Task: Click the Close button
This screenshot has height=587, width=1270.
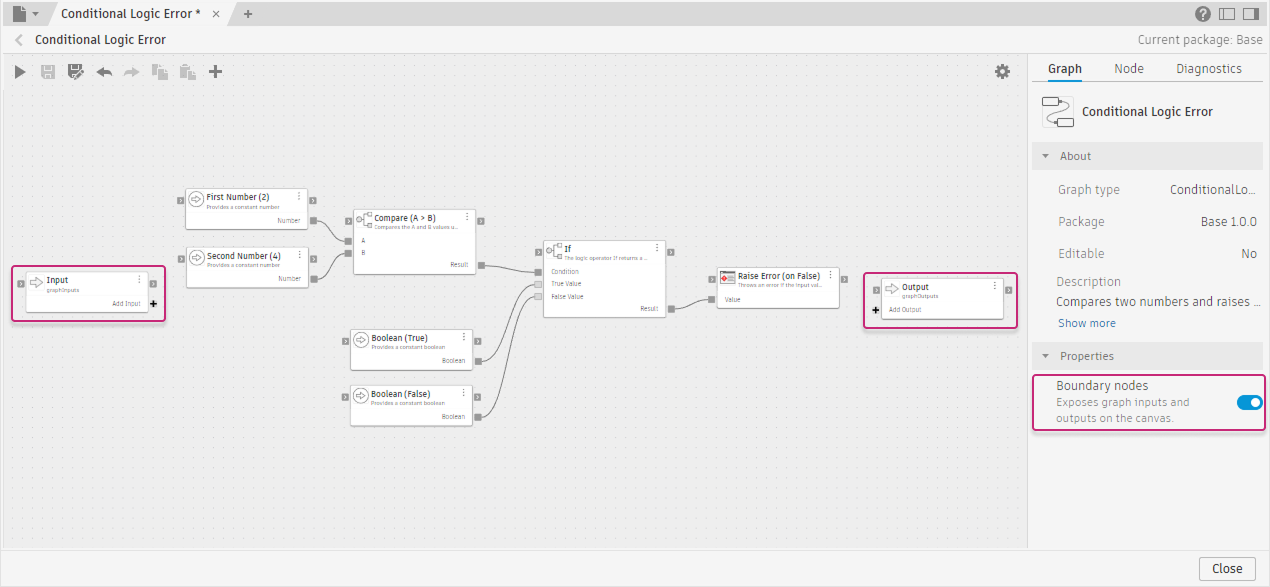Action: pos(1227,568)
